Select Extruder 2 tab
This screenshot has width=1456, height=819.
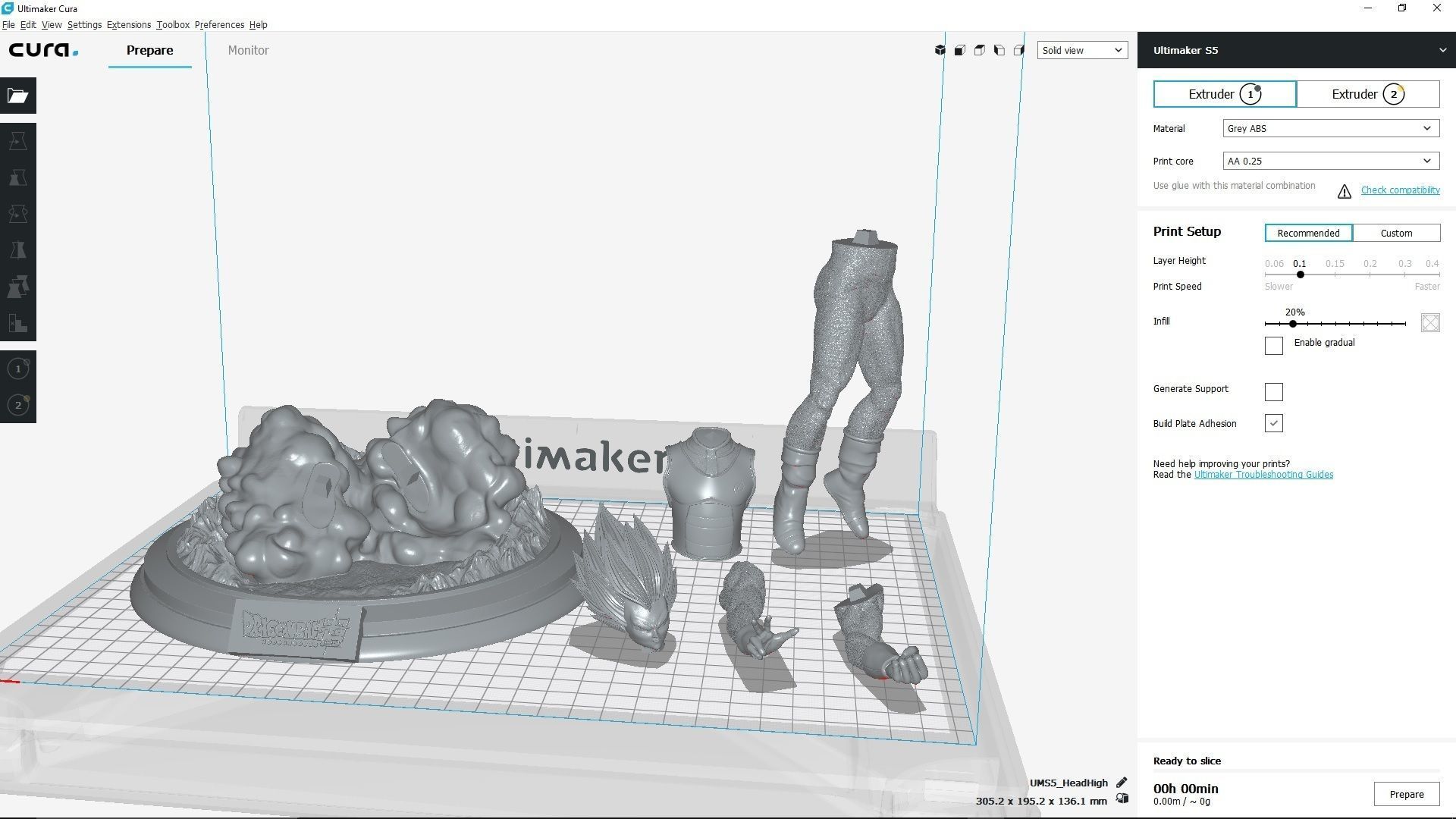click(1368, 94)
